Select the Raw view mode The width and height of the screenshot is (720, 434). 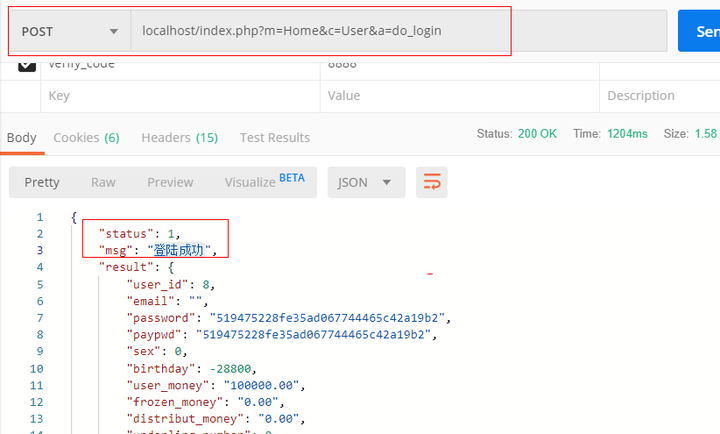103,182
